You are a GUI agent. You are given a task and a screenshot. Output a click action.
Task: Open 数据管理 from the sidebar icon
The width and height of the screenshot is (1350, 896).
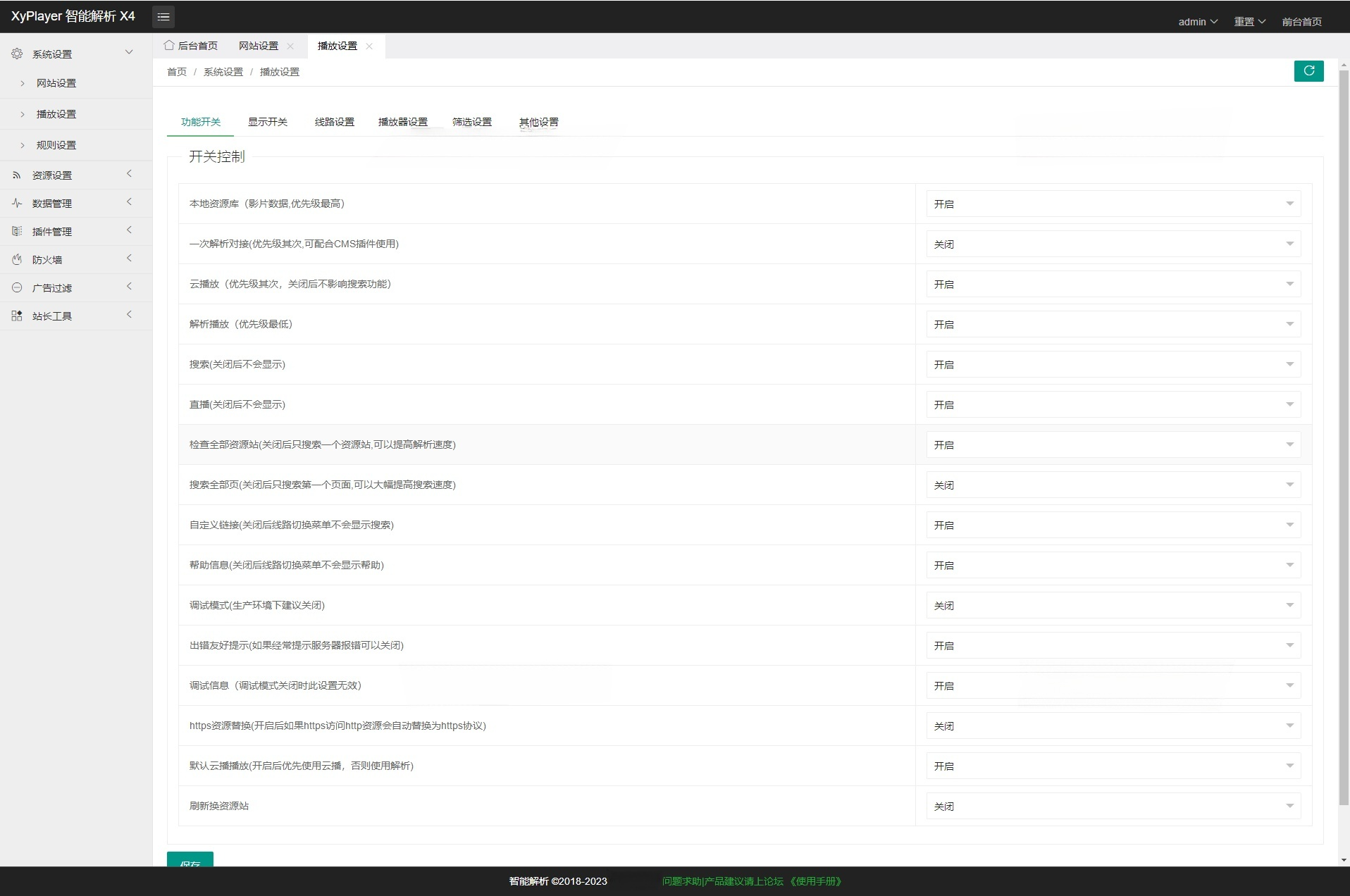point(16,203)
